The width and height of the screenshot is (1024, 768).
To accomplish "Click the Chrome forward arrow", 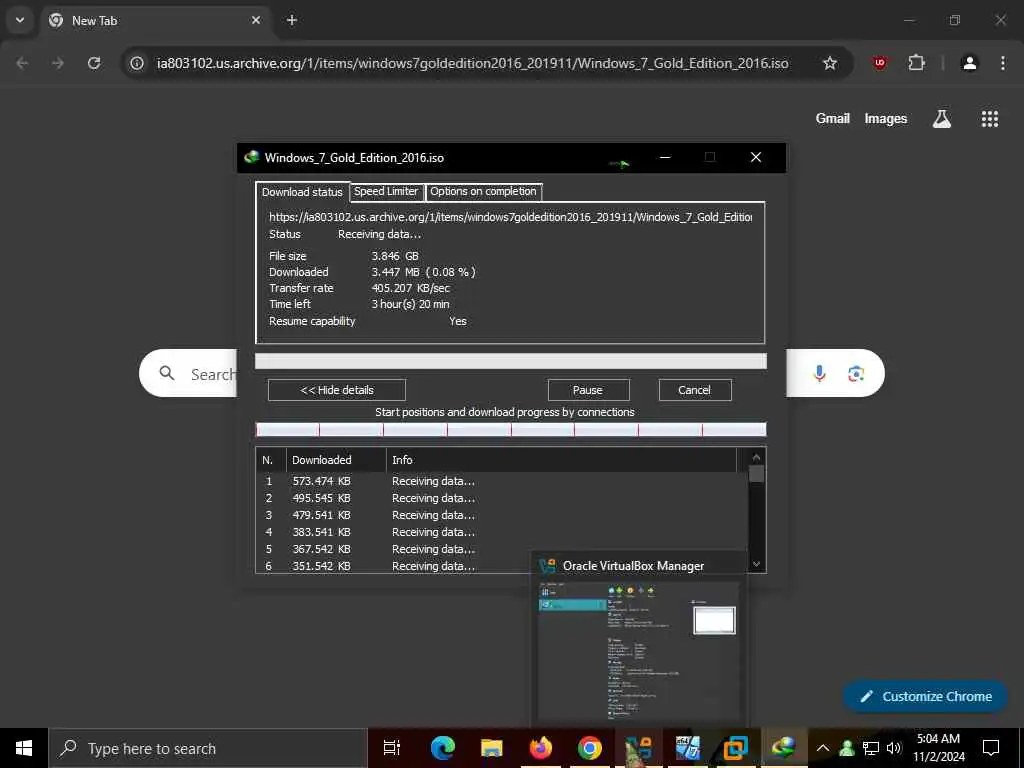I will (58, 63).
